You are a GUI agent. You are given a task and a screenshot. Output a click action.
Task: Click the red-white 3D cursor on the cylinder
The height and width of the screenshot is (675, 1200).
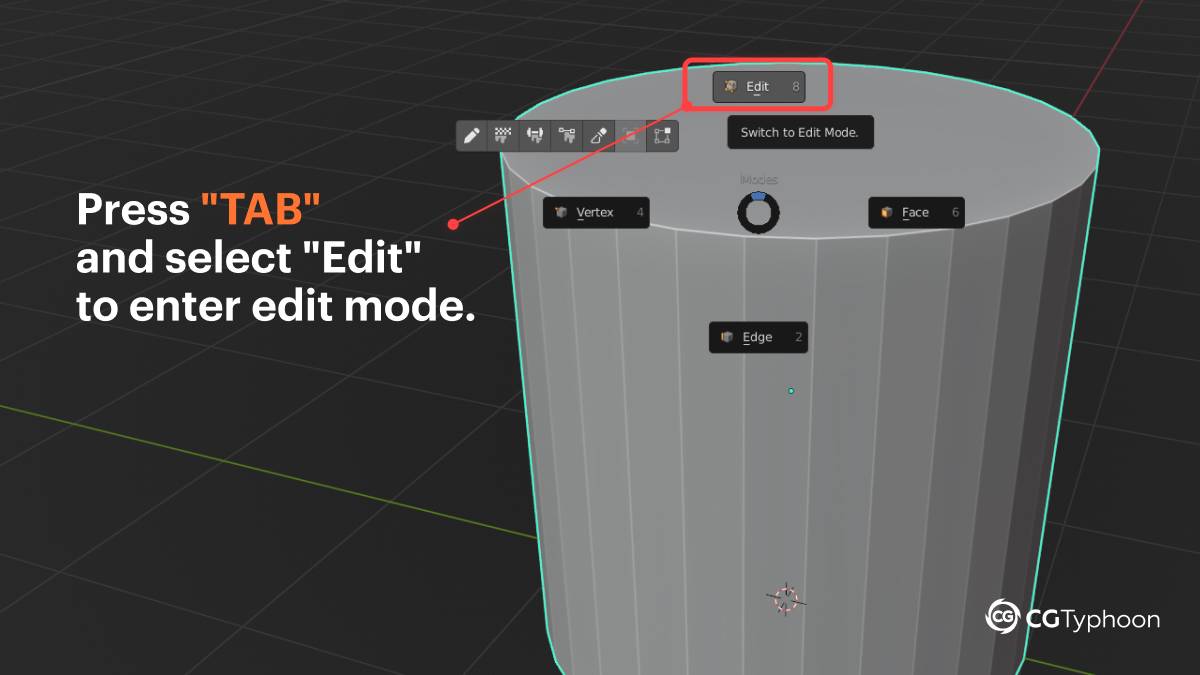pos(786,598)
